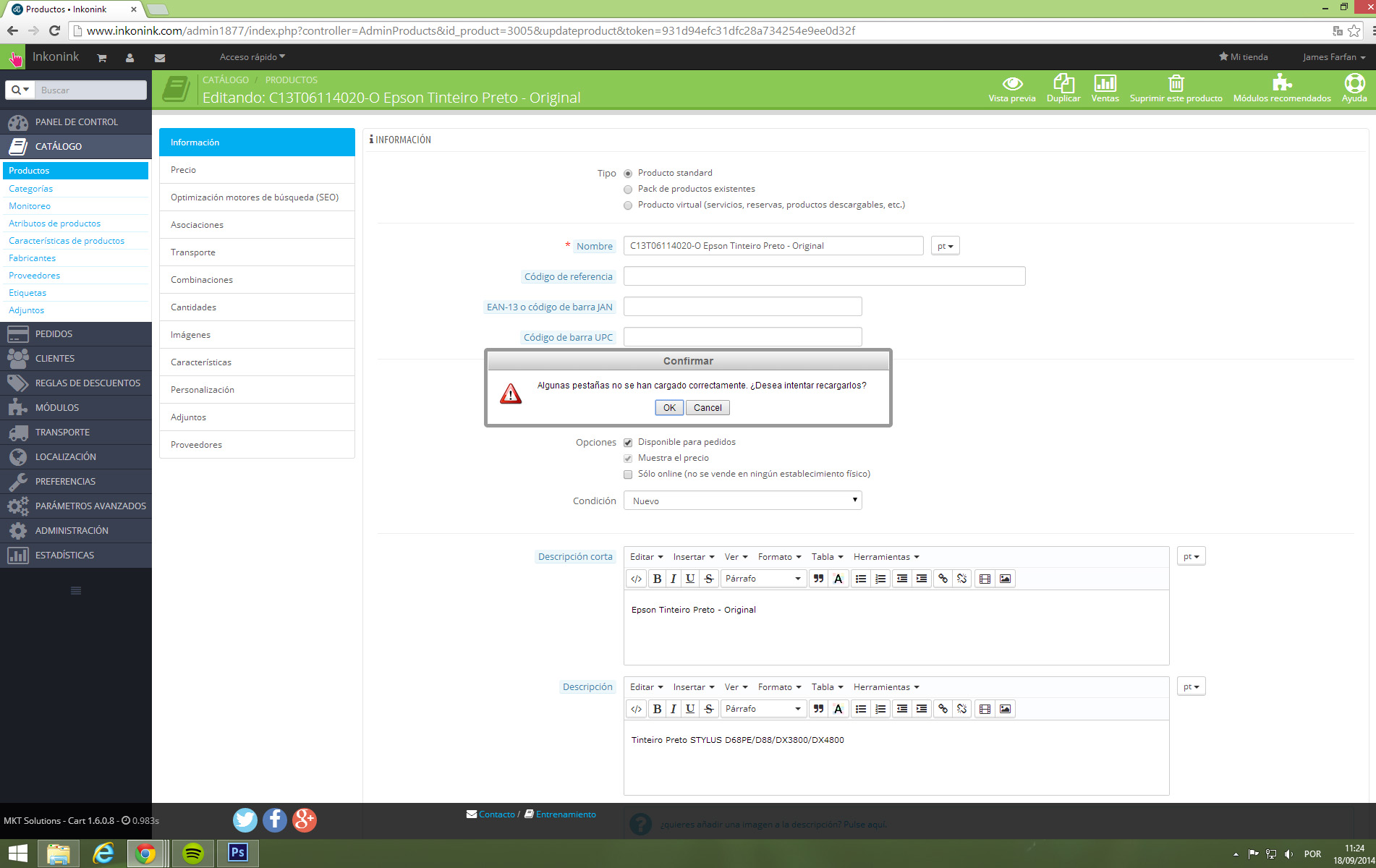This screenshot has width=1376, height=868.
Task: Open pt language dropdown beside Nombre
Action: tap(945, 246)
